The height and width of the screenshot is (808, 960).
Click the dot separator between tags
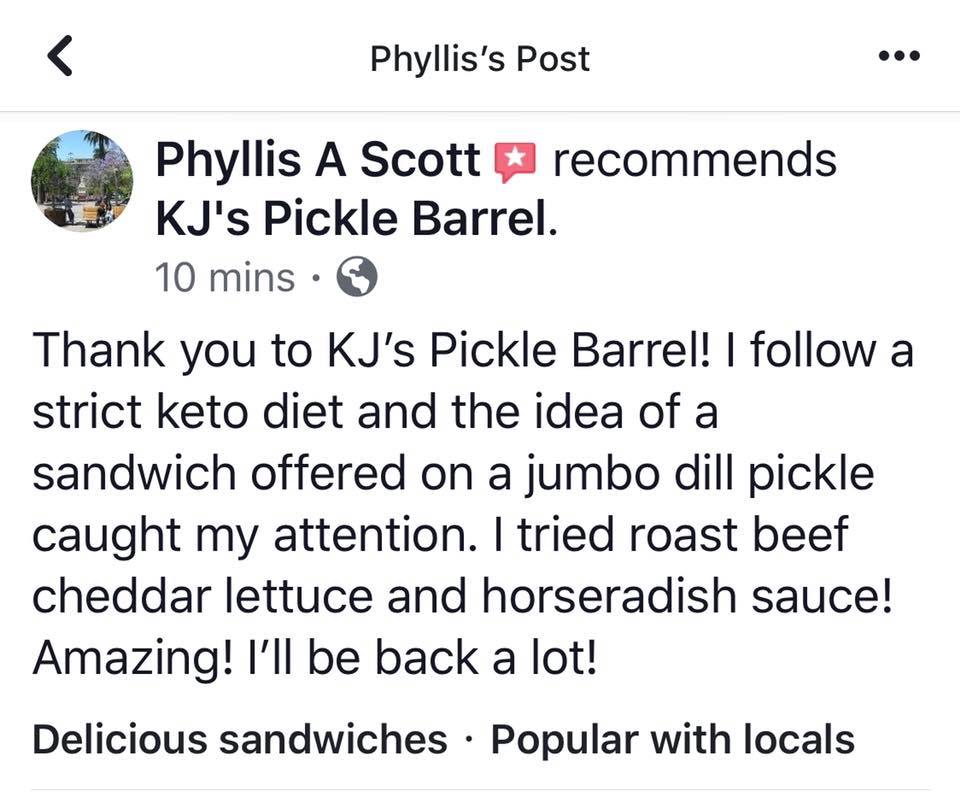tap(466, 739)
